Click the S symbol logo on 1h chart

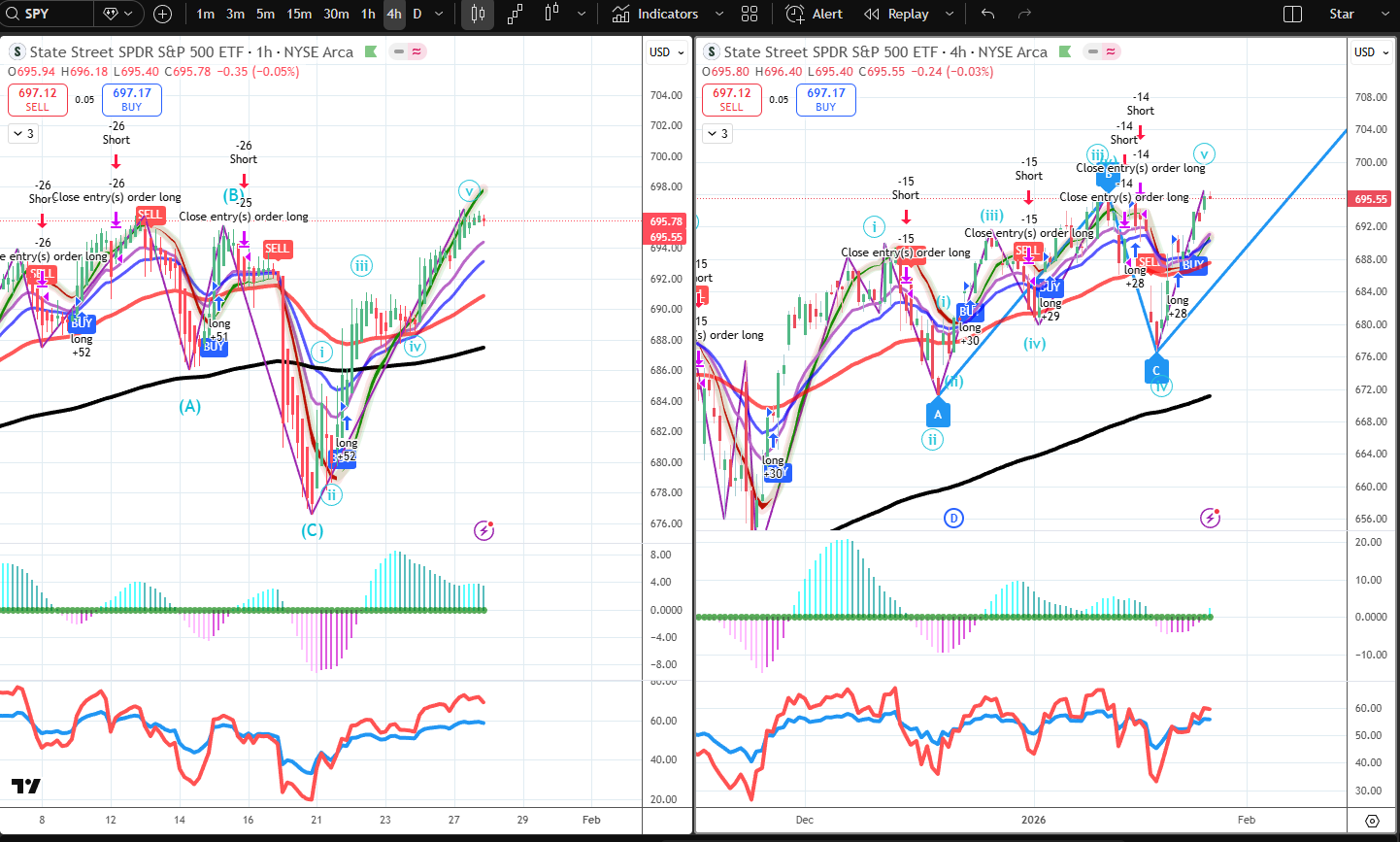tap(17, 51)
